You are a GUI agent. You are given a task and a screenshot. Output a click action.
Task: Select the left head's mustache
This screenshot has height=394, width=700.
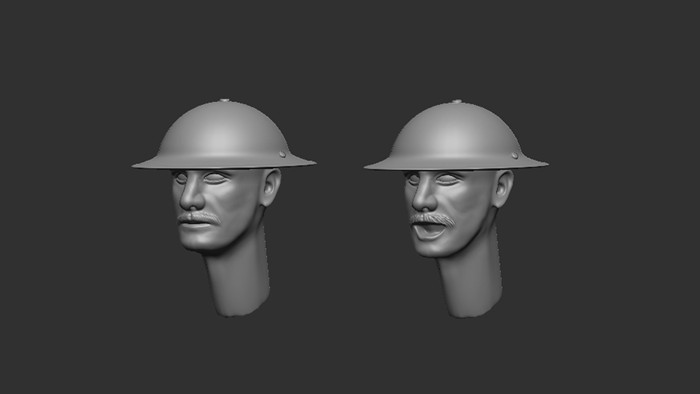[x=199, y=218]
